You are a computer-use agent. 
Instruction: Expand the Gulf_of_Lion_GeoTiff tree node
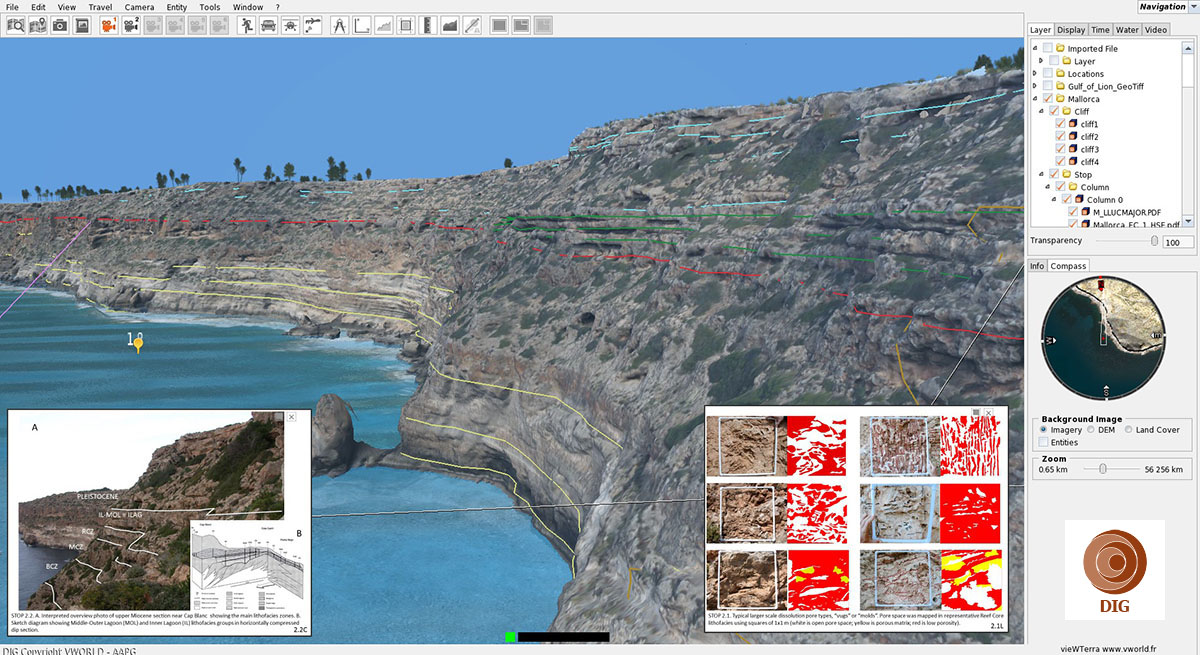[1034, 87]
